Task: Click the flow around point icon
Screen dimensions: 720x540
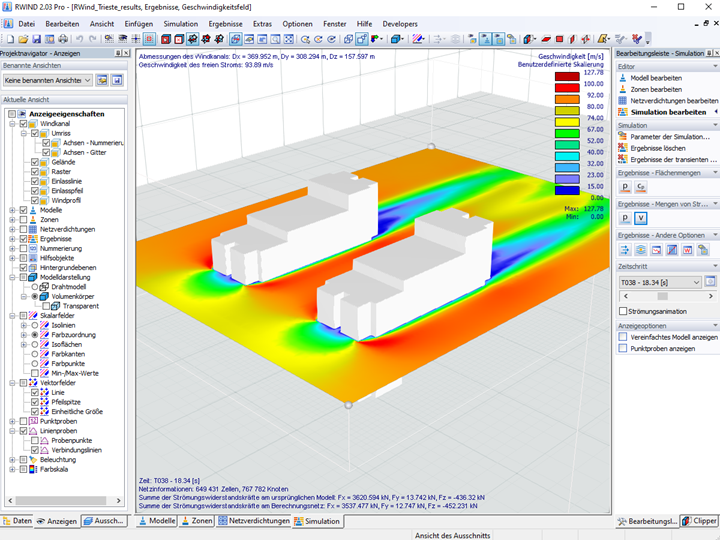Action: [641, 250]
